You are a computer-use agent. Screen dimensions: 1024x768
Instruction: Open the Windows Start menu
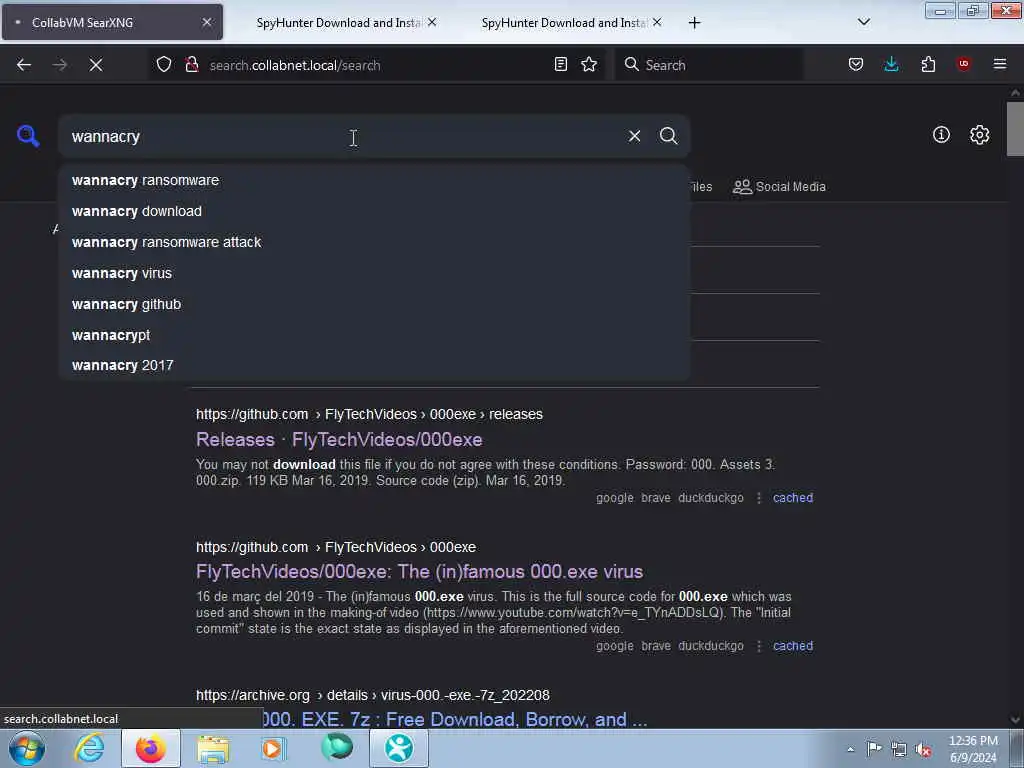27,748
